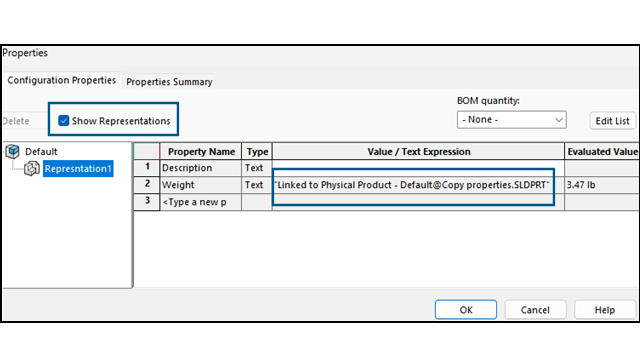This screenshot has height=360, width=640.
Task: Click the Type a new property cell
Action: (x=200, y=202)
